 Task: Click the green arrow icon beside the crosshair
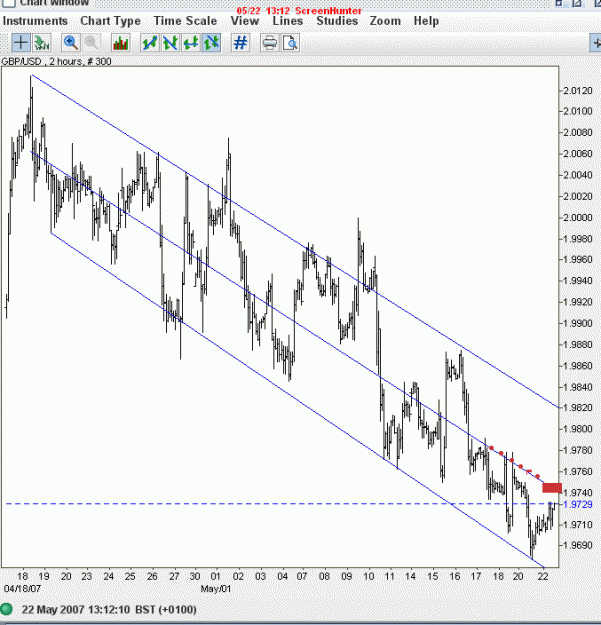pyautogui.click(x=42, y=43)
